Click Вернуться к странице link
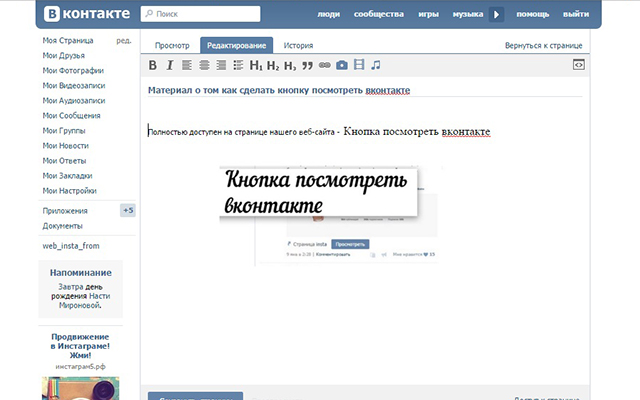640x400 pixels. click(543, 45)
